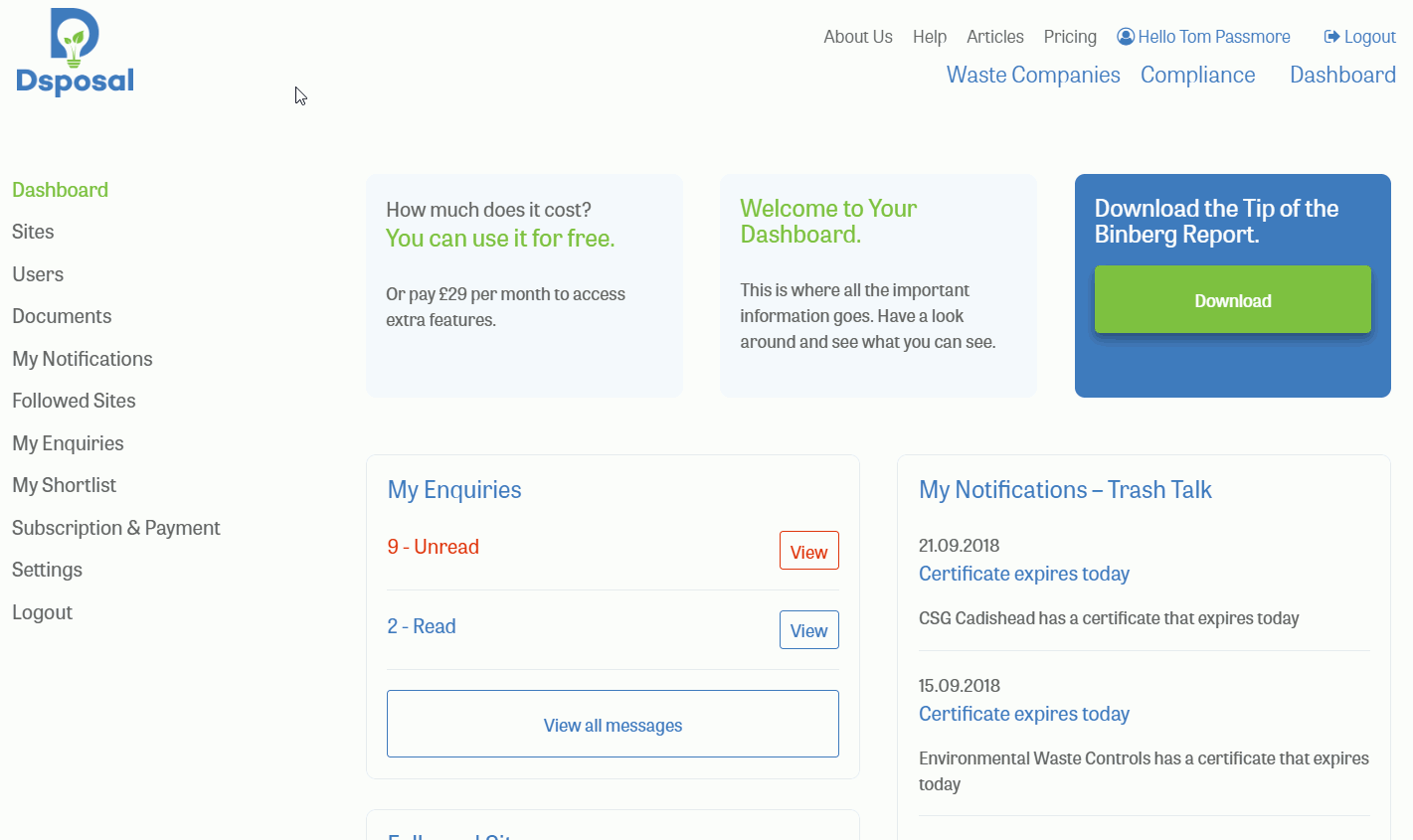Open My Enquiries in the sidebar
The image size is (1413, 840).
pos(68,443)
